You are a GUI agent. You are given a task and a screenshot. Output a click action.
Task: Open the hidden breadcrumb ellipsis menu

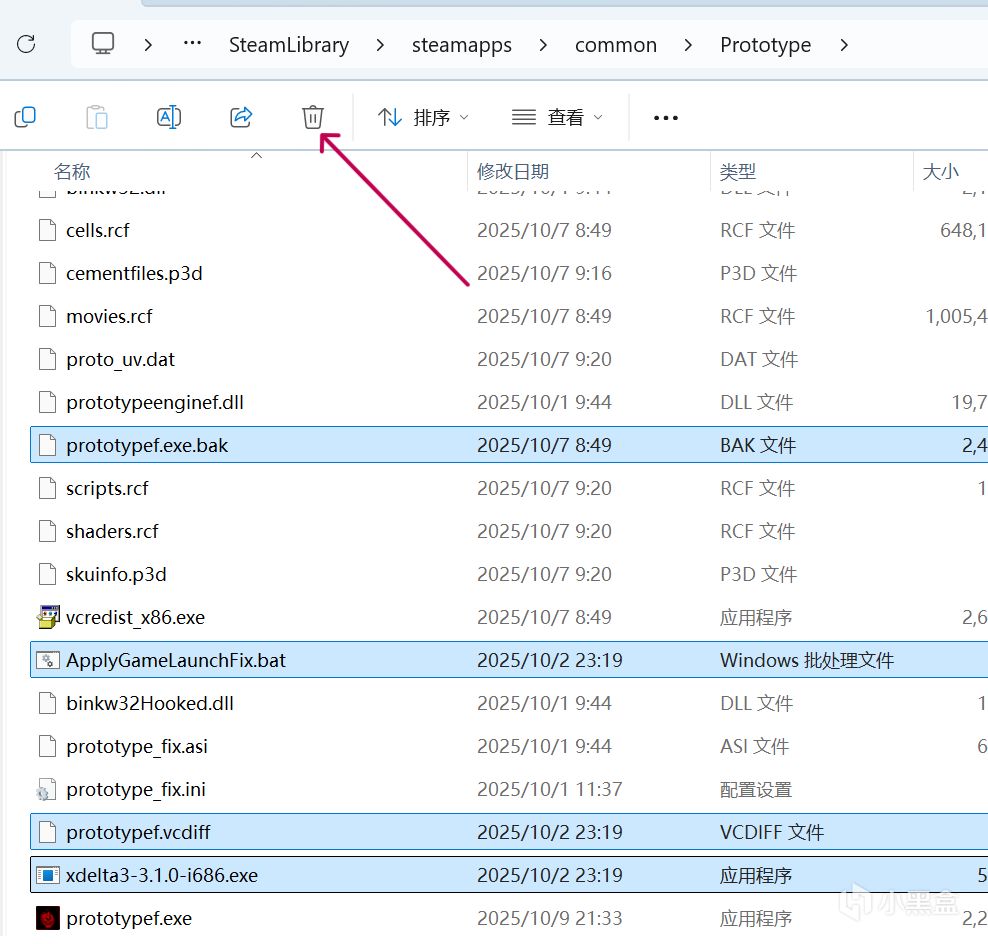192,43
